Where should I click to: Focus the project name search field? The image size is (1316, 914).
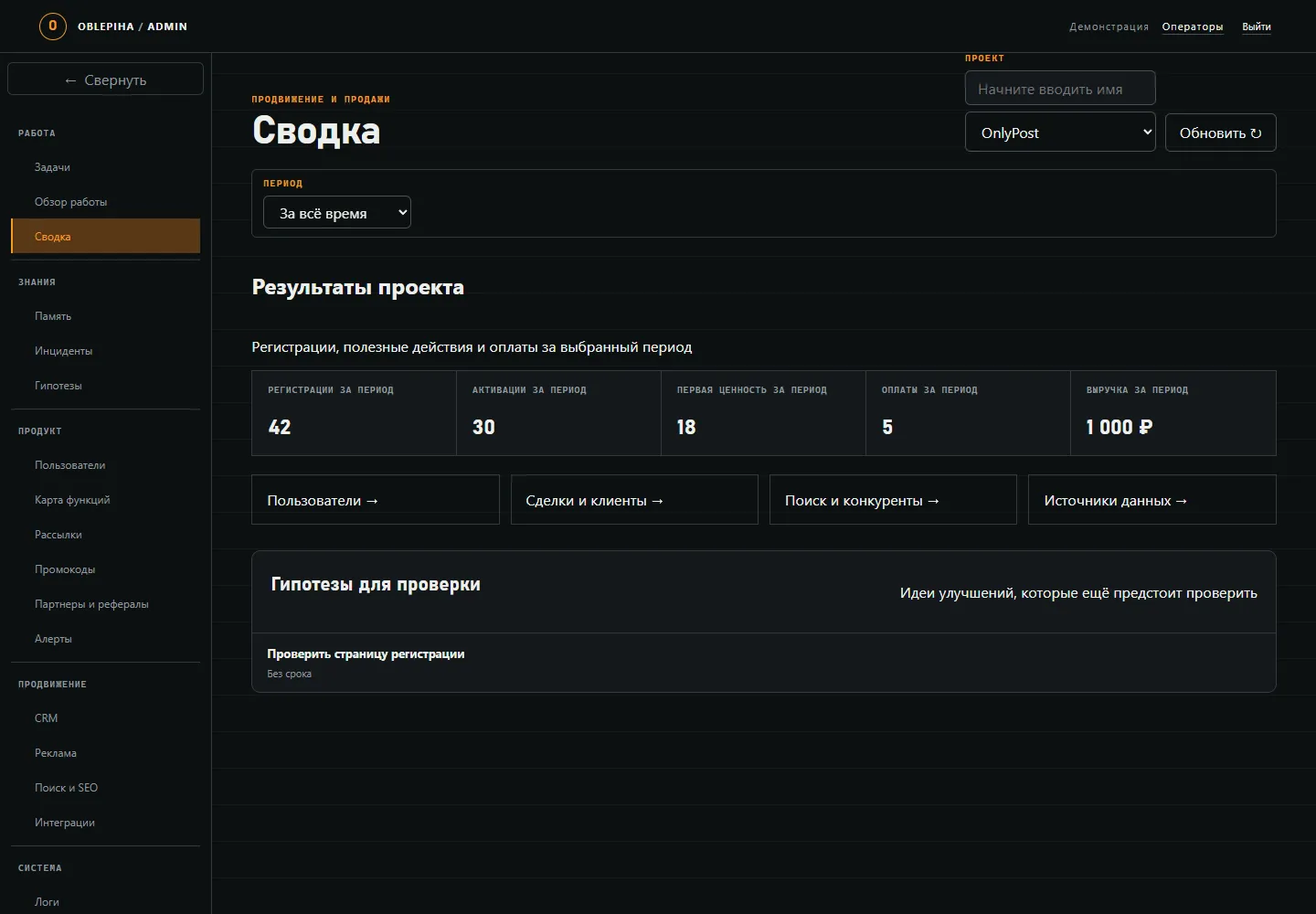point(1060,89)
